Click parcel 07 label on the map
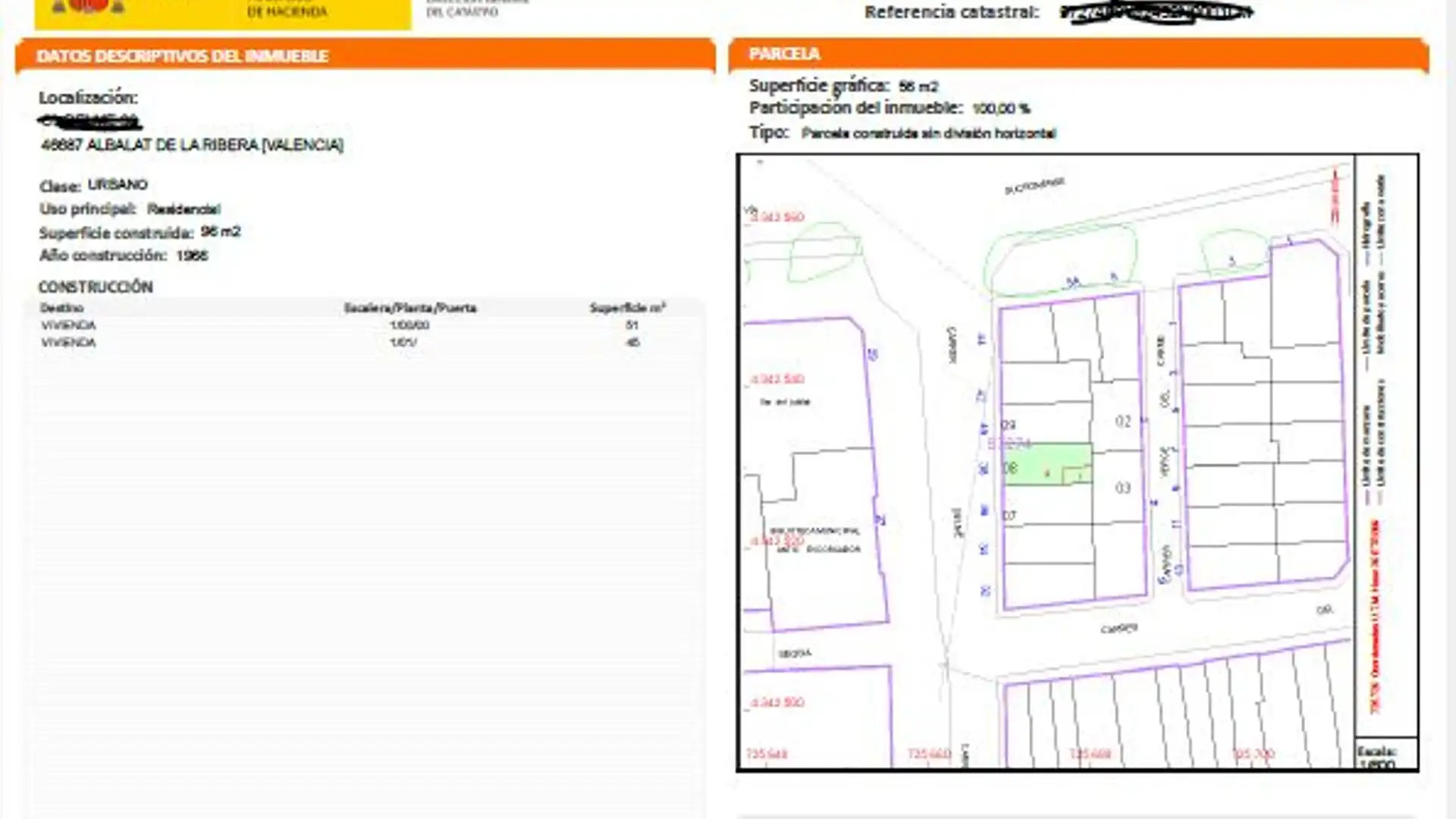Image resolution: width=1456 pixels, height=819 pixels. point(1009,516)
